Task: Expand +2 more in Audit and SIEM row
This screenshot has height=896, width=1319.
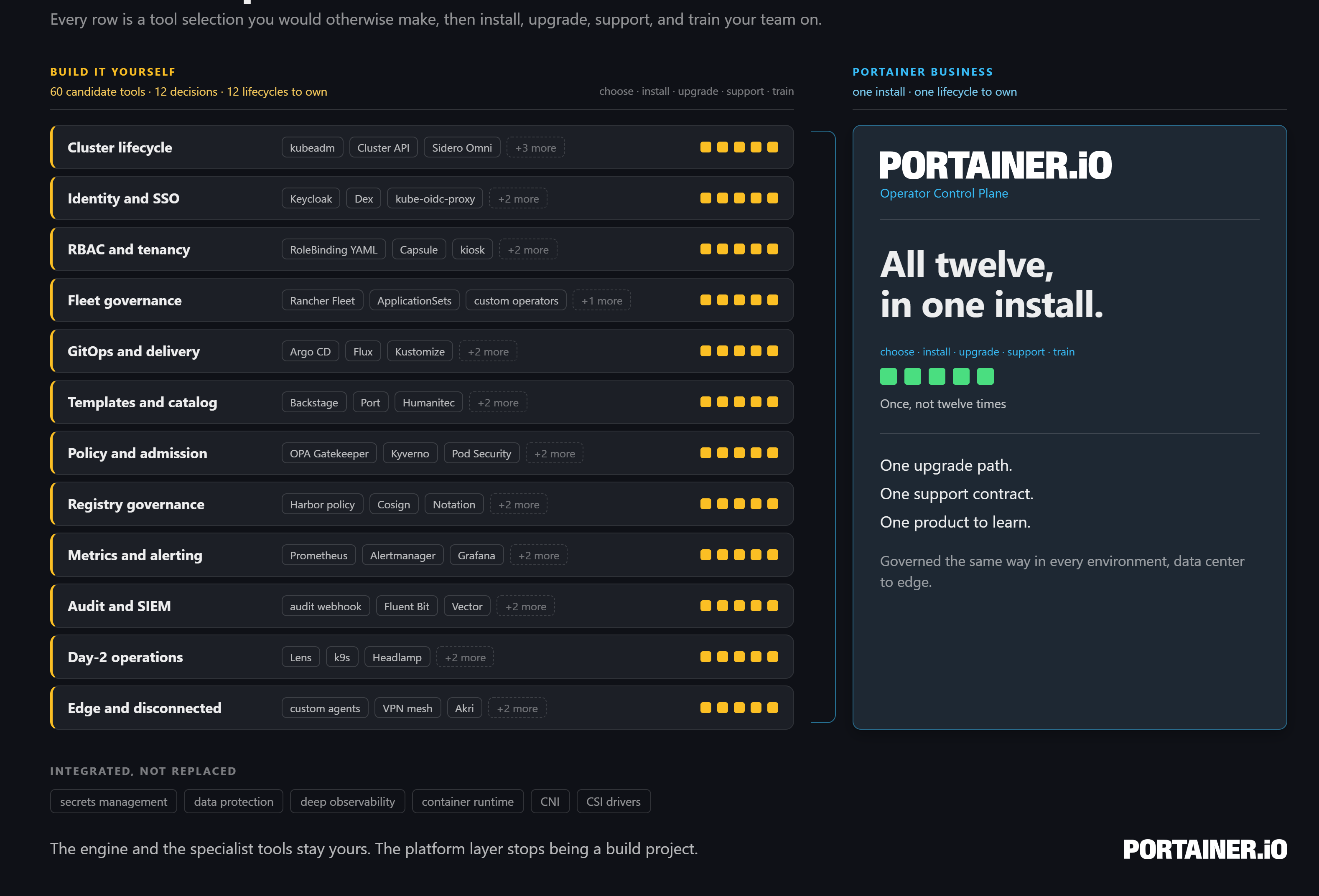Action: [526, 606]
